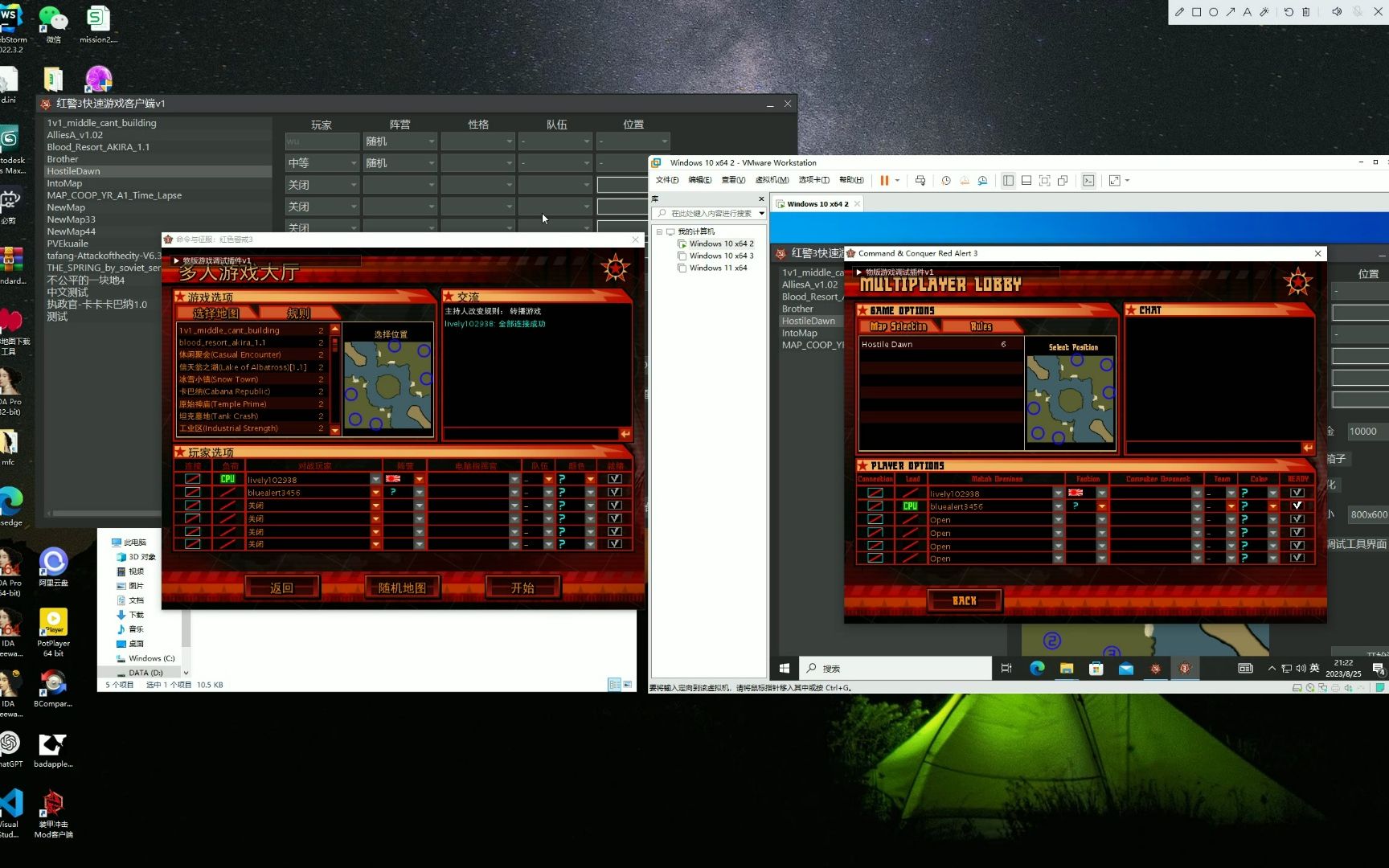Open the 虚拟机(M) menu in VMware
1389x868 pixels.
point(772,180)
